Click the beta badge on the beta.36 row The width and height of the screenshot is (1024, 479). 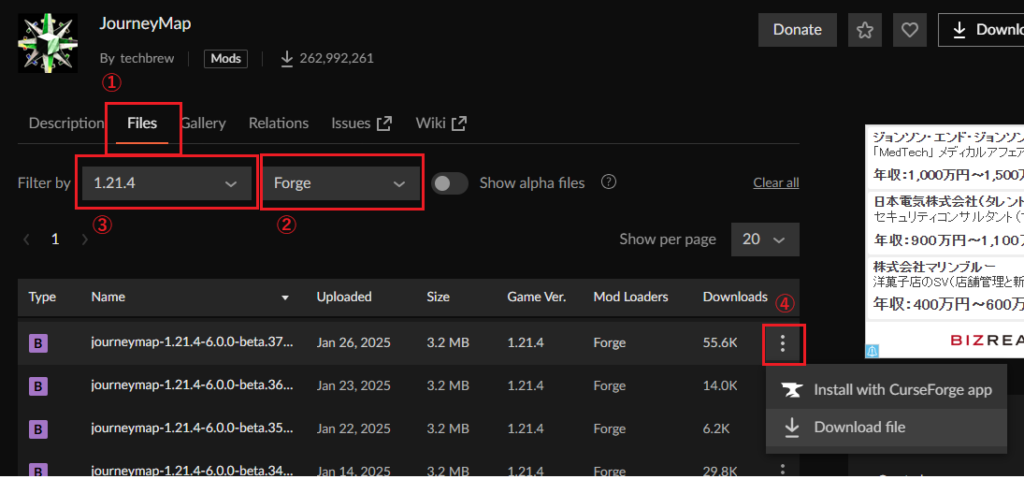point(39,386)
